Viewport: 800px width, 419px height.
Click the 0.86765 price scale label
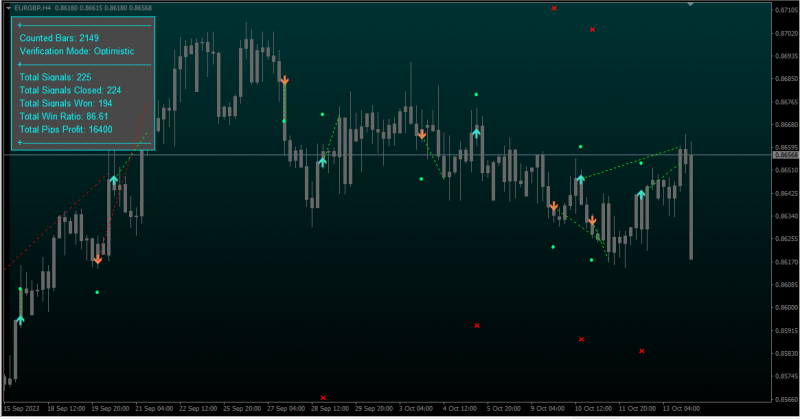coord(786,102)
